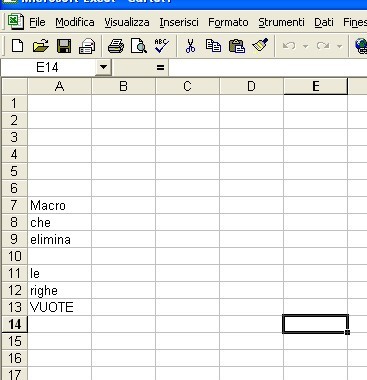Run ABC spell check
Screen dimensions: 367x380
tap(162, 46)
